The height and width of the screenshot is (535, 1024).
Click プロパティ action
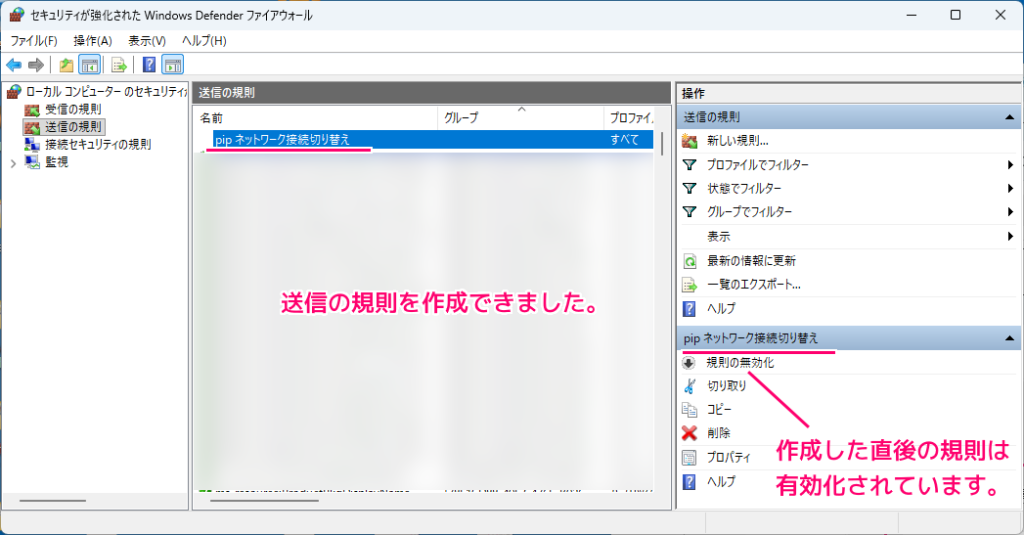click(x=728, y=457)
